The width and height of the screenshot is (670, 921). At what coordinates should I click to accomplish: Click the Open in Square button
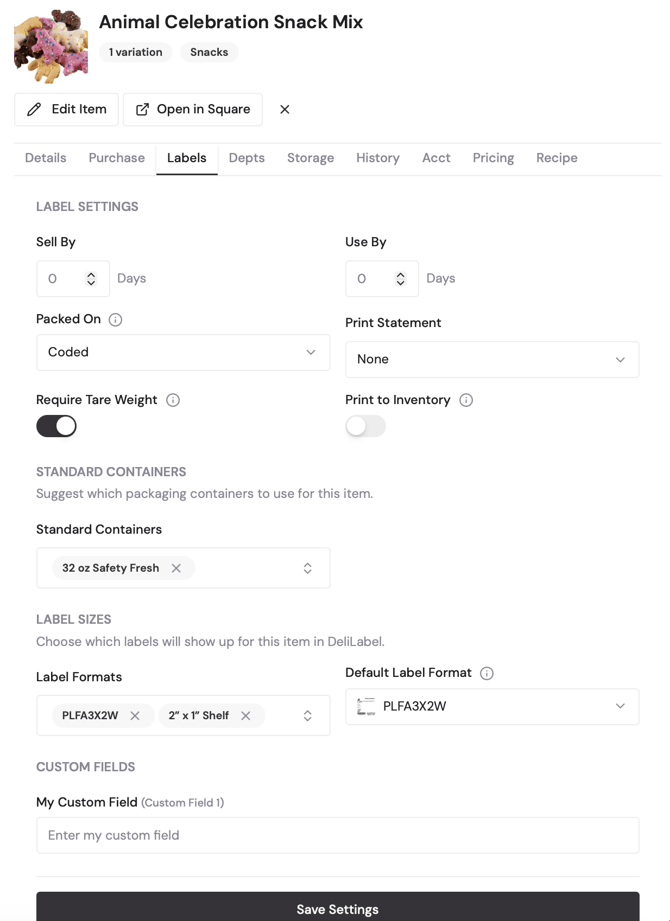(193, 109)
